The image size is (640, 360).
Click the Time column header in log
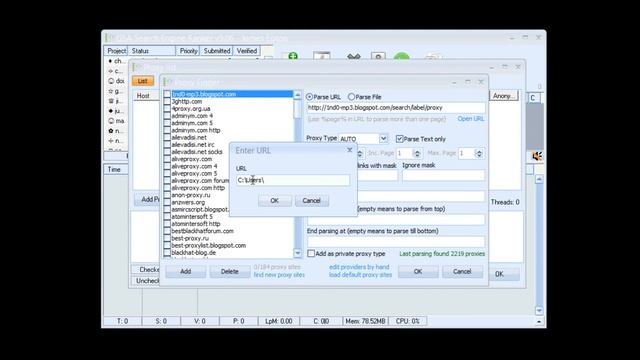click(x=116, y=169)
